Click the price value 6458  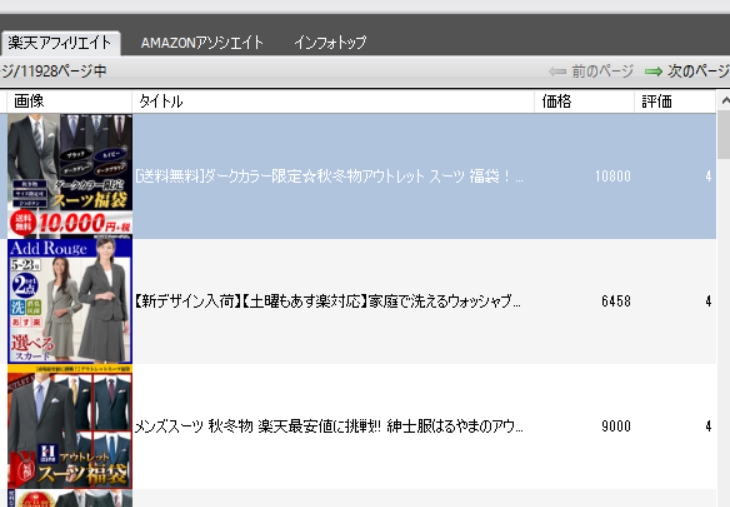pos(616,301)
